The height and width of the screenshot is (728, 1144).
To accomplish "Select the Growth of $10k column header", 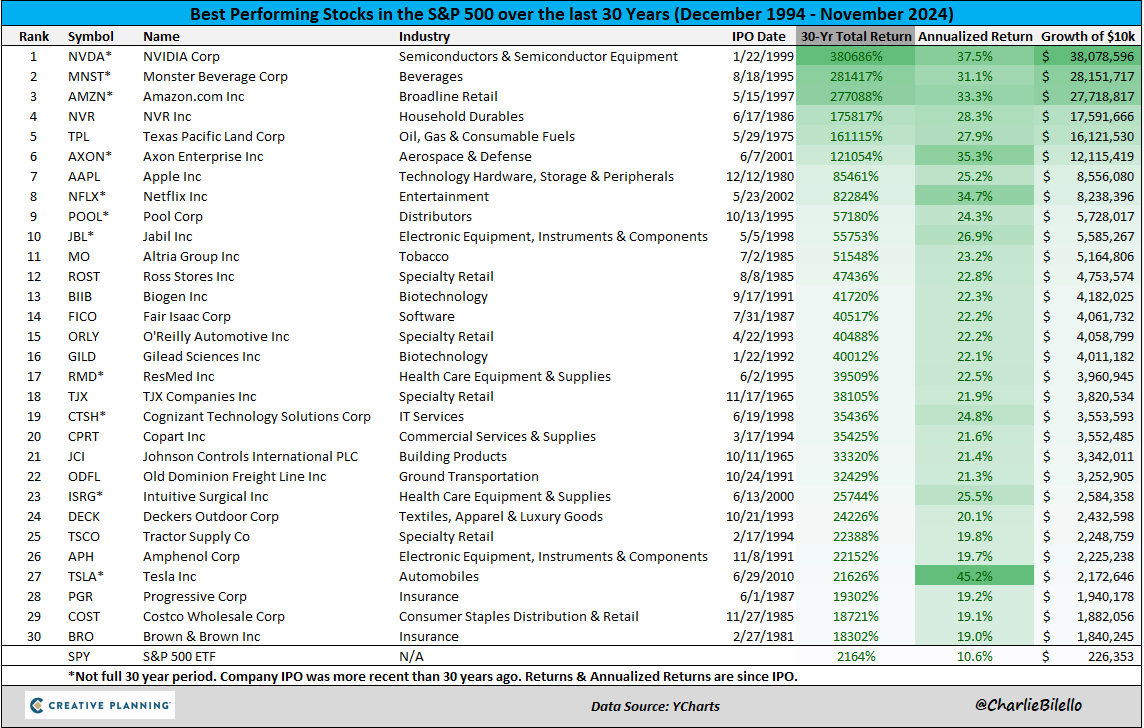I will point(1087,36).
